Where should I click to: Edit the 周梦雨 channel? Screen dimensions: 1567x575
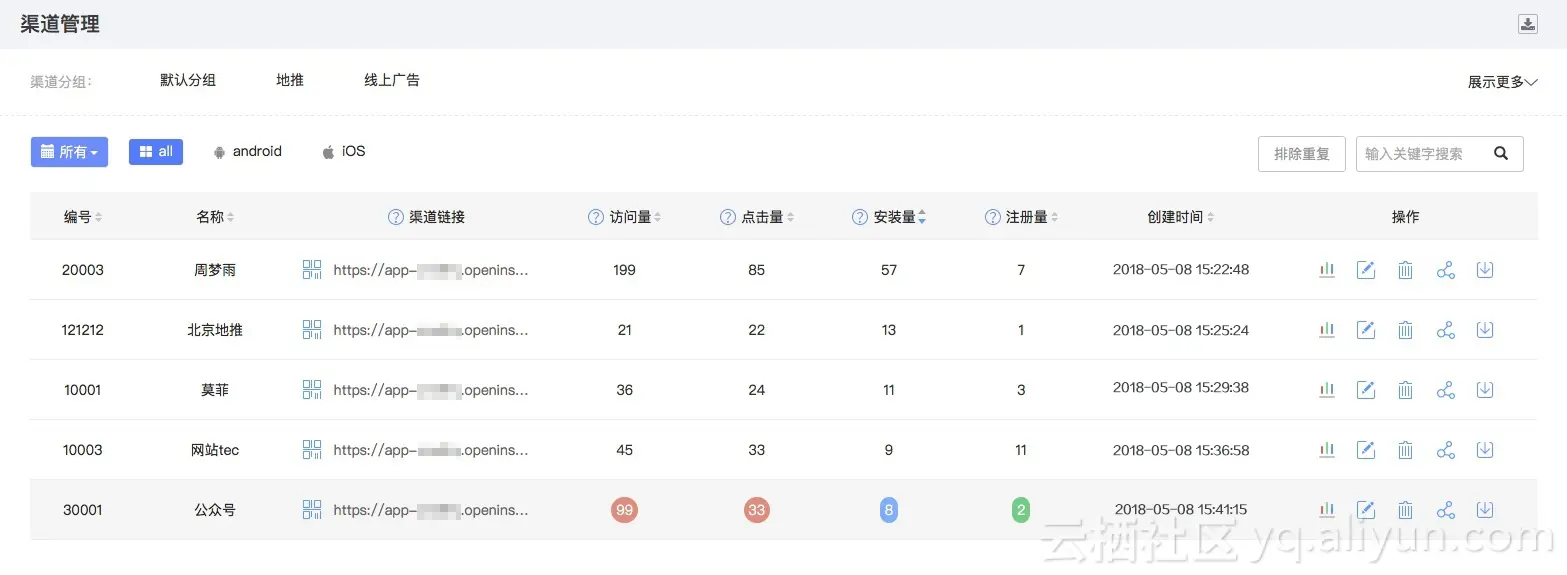point(1366,270)
